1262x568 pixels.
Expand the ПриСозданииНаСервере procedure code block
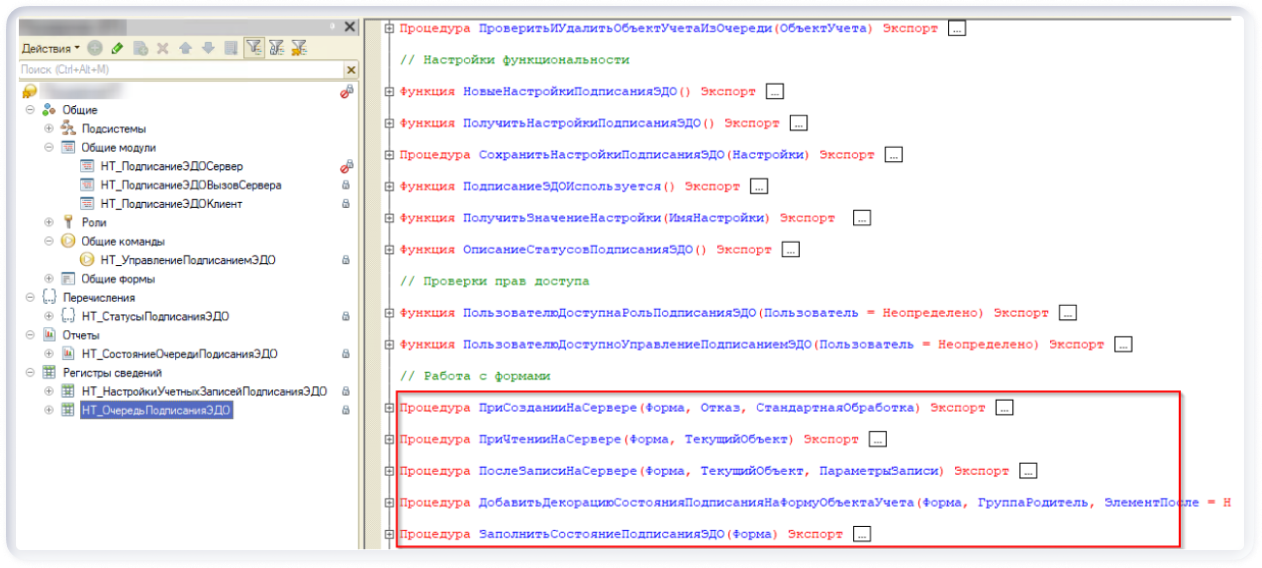click(389, 408)
